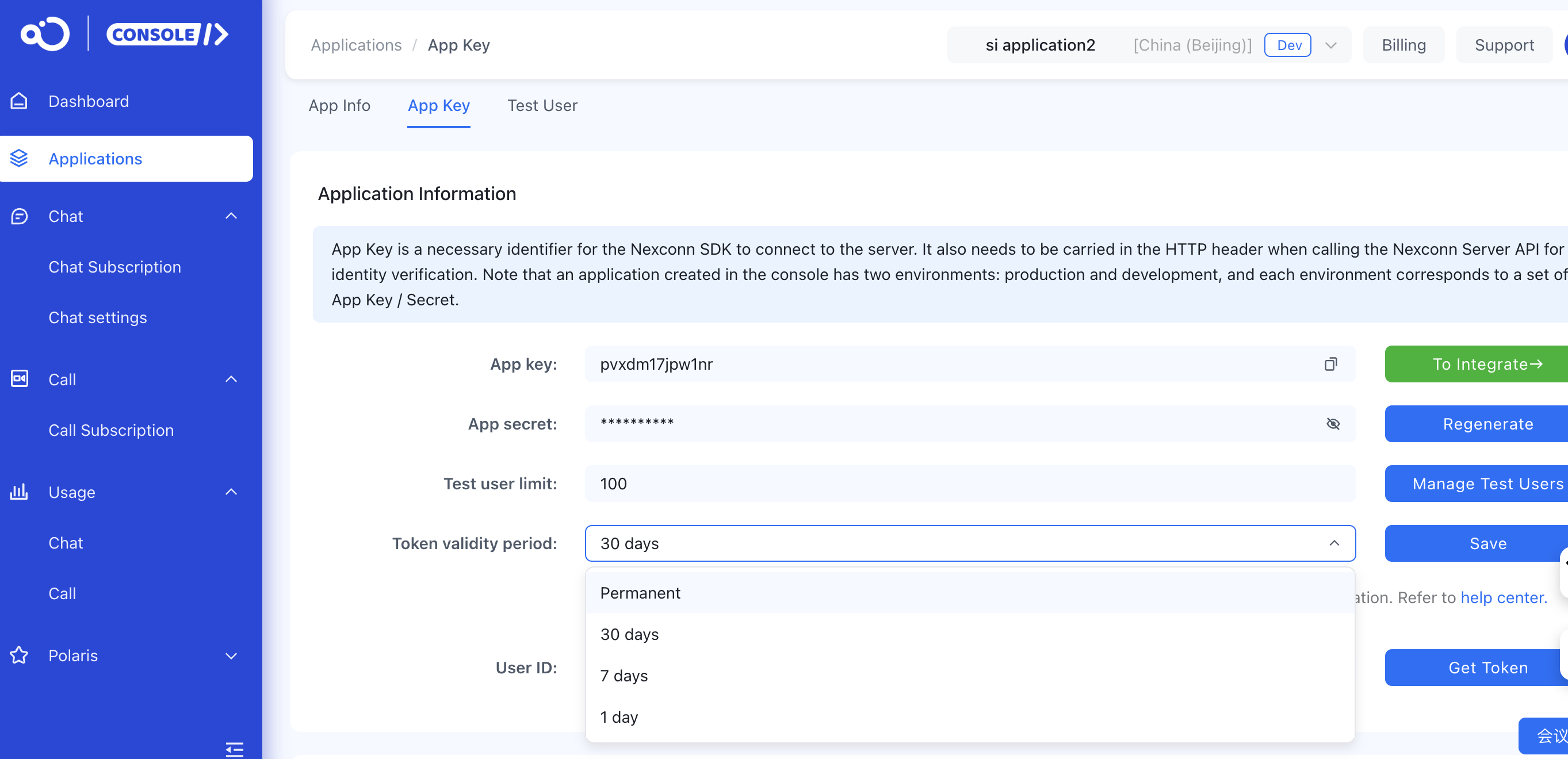Image resolution: width=1568 pixels, height=759 pixels.
Task: Switch to the Test User tab
Action: point(542,105)
